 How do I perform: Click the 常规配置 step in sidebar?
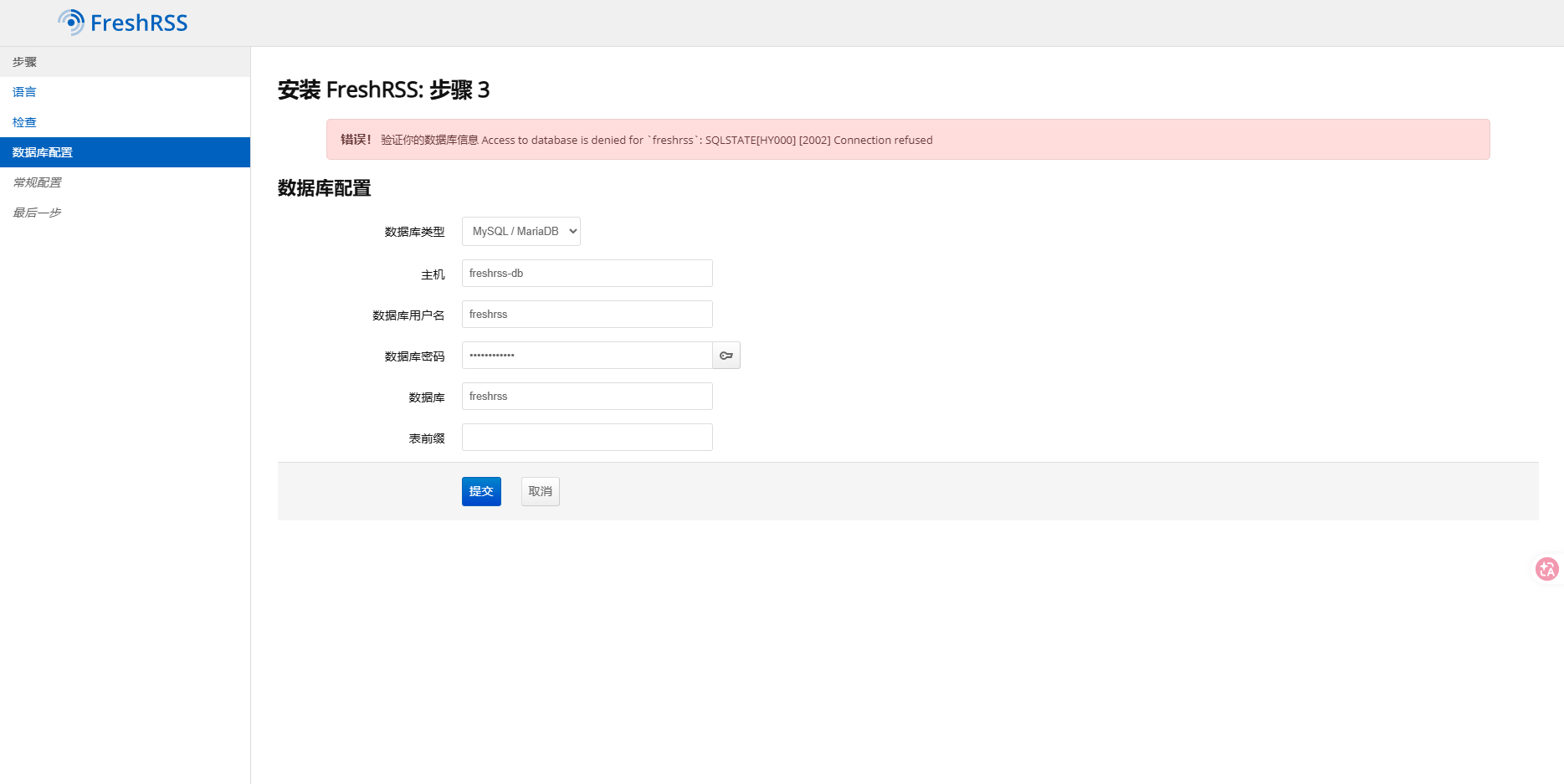coord(37,182)
